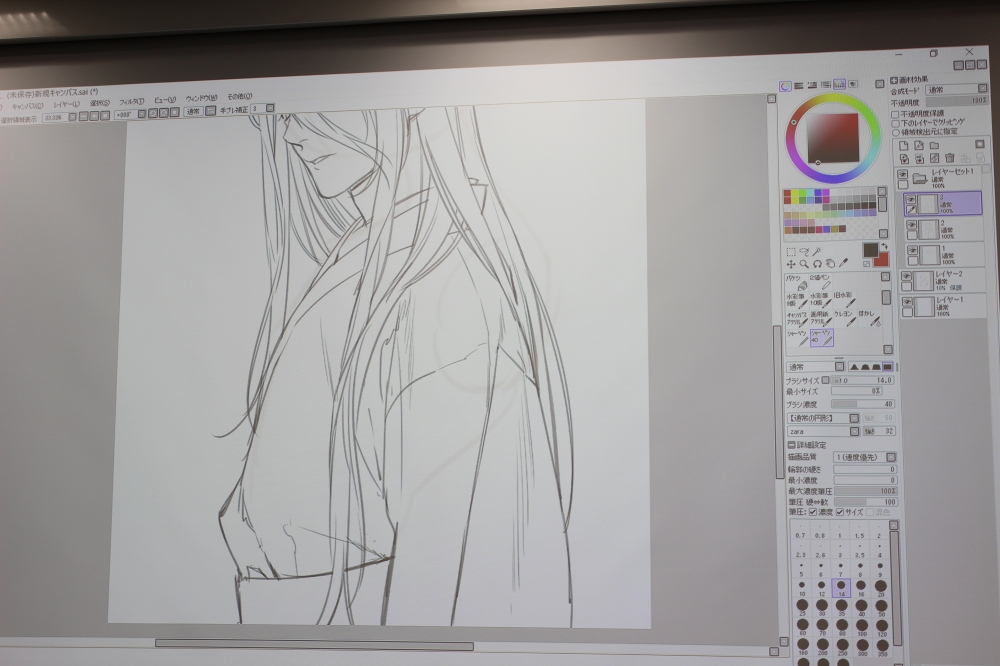Screen dimensions: 1000x666
Task: Toggle 領域検出元に指定 option
Action: [895, 132]
